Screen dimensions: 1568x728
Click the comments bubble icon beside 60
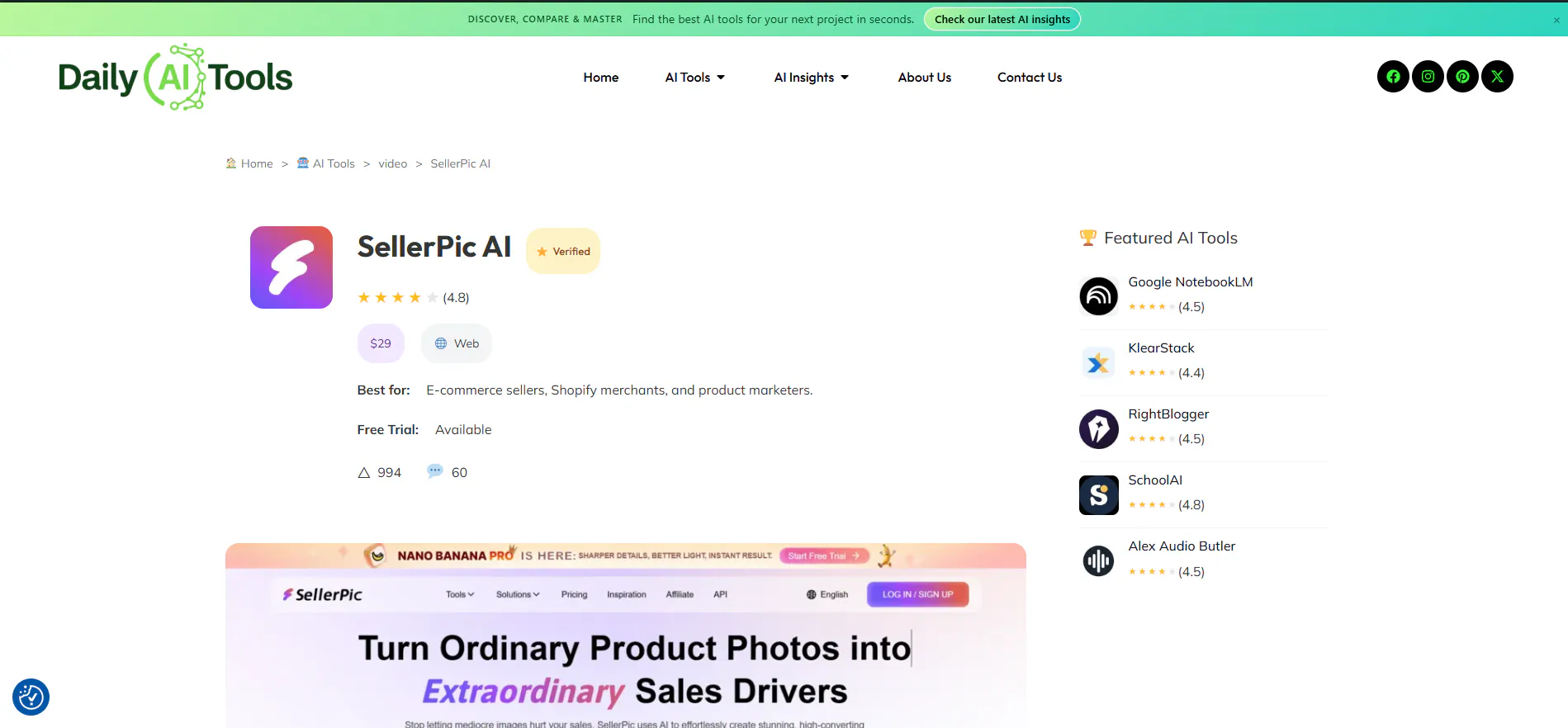pos(435,471)
